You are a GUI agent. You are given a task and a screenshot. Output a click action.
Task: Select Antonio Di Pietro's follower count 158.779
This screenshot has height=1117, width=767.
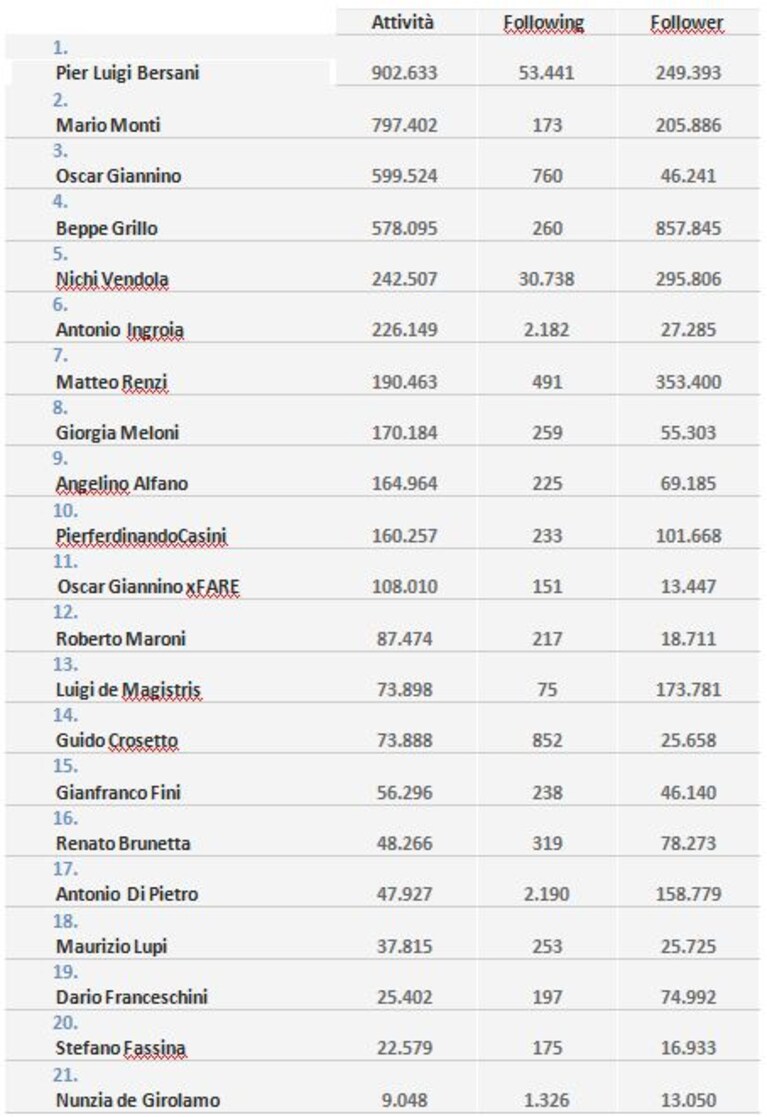point(688,894)
